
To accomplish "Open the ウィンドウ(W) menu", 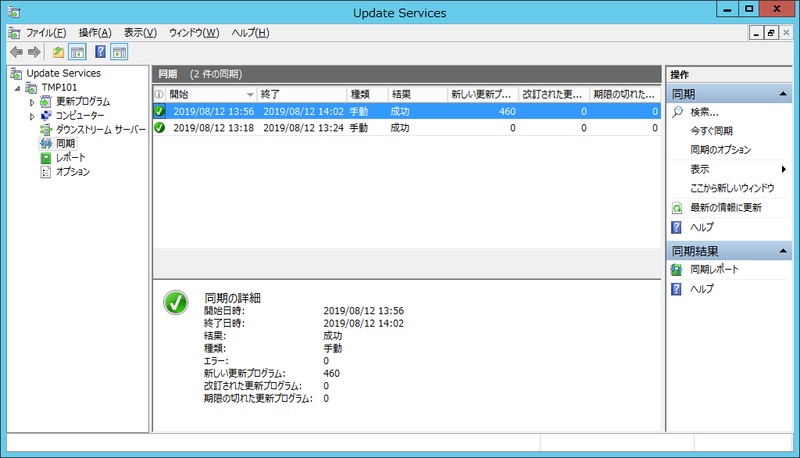I will point(194,33).
